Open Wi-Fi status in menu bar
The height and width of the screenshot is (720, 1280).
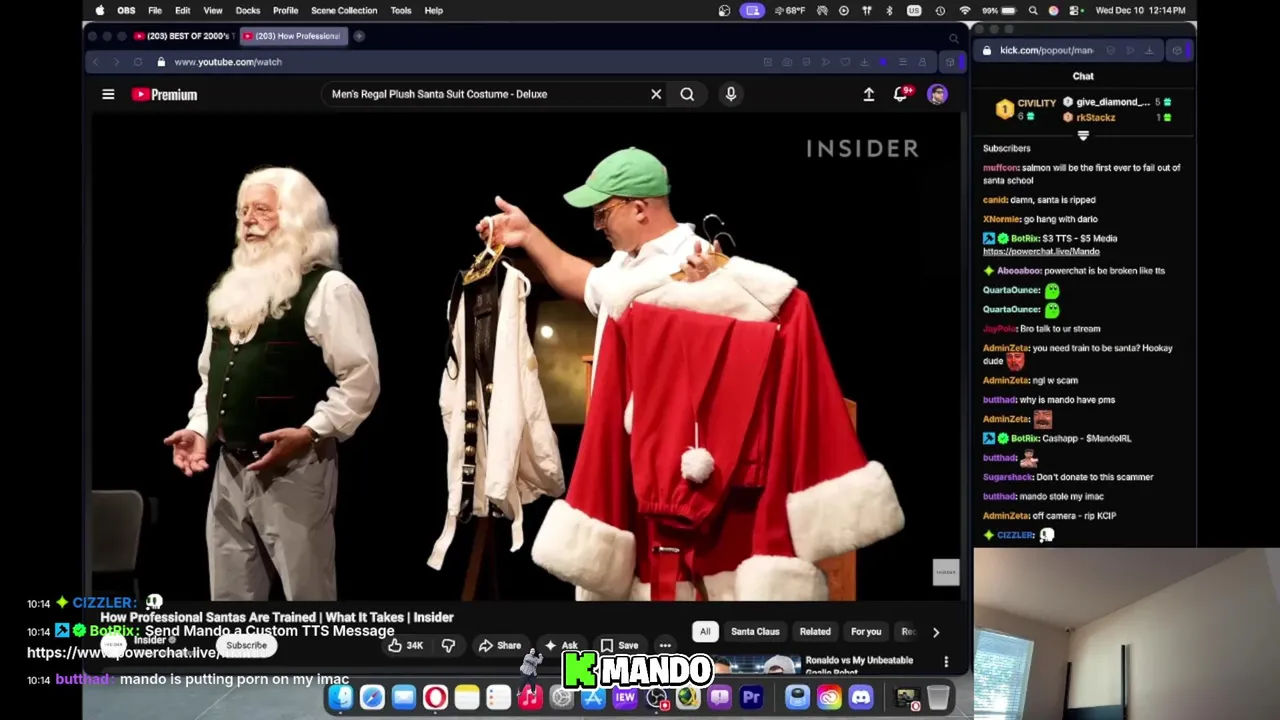pos(965,10)
